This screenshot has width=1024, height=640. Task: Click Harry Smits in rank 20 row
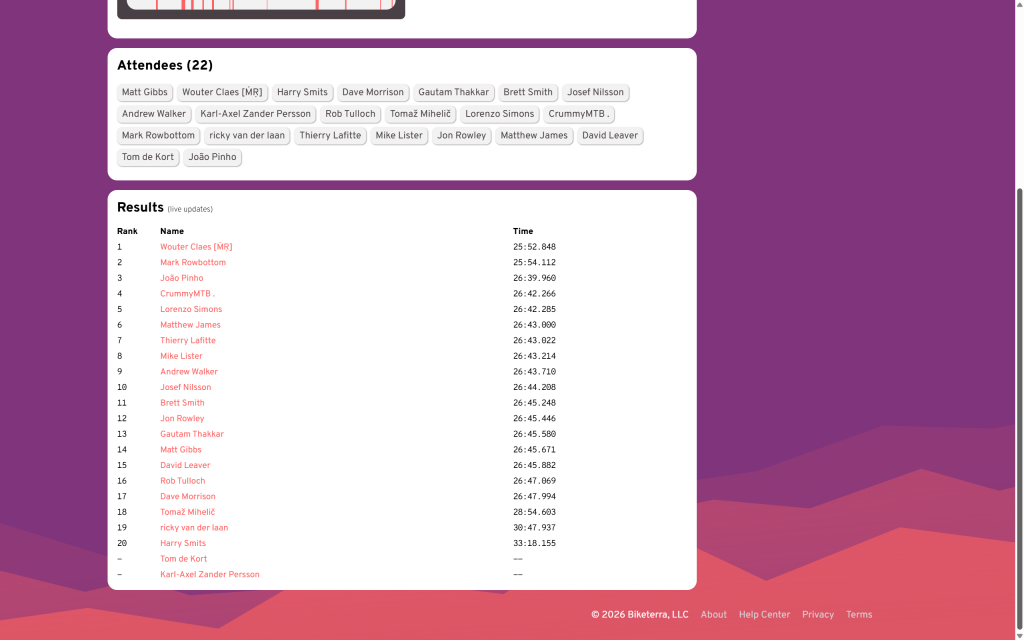183,544
